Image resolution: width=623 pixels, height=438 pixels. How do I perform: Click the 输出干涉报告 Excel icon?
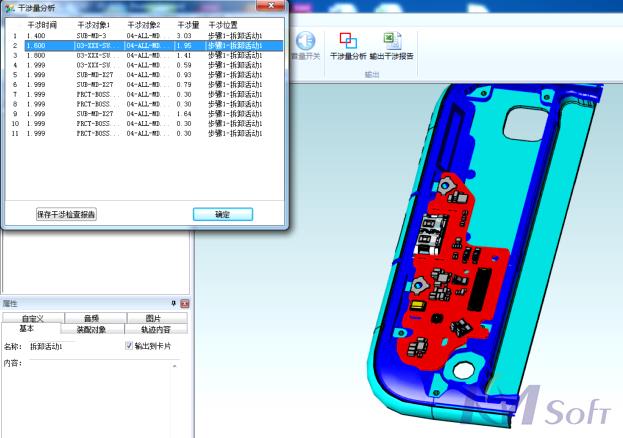[392, 41]
